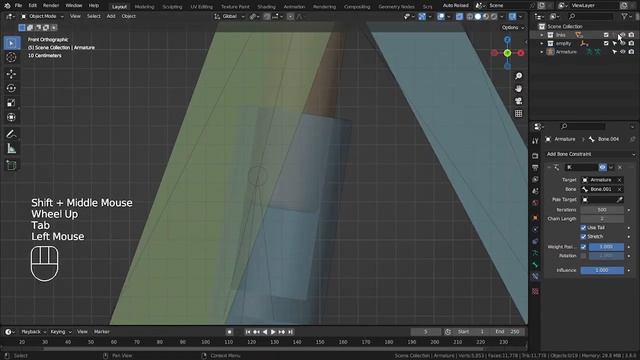The image size is (640, 360).
Task: Open the Bone properties tab icon
Action: pos(535,265)
